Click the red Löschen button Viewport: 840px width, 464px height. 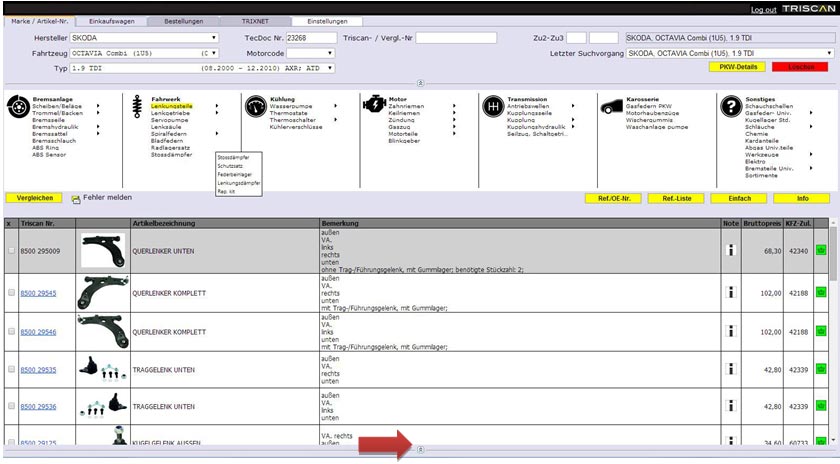(x=801, y=67)
